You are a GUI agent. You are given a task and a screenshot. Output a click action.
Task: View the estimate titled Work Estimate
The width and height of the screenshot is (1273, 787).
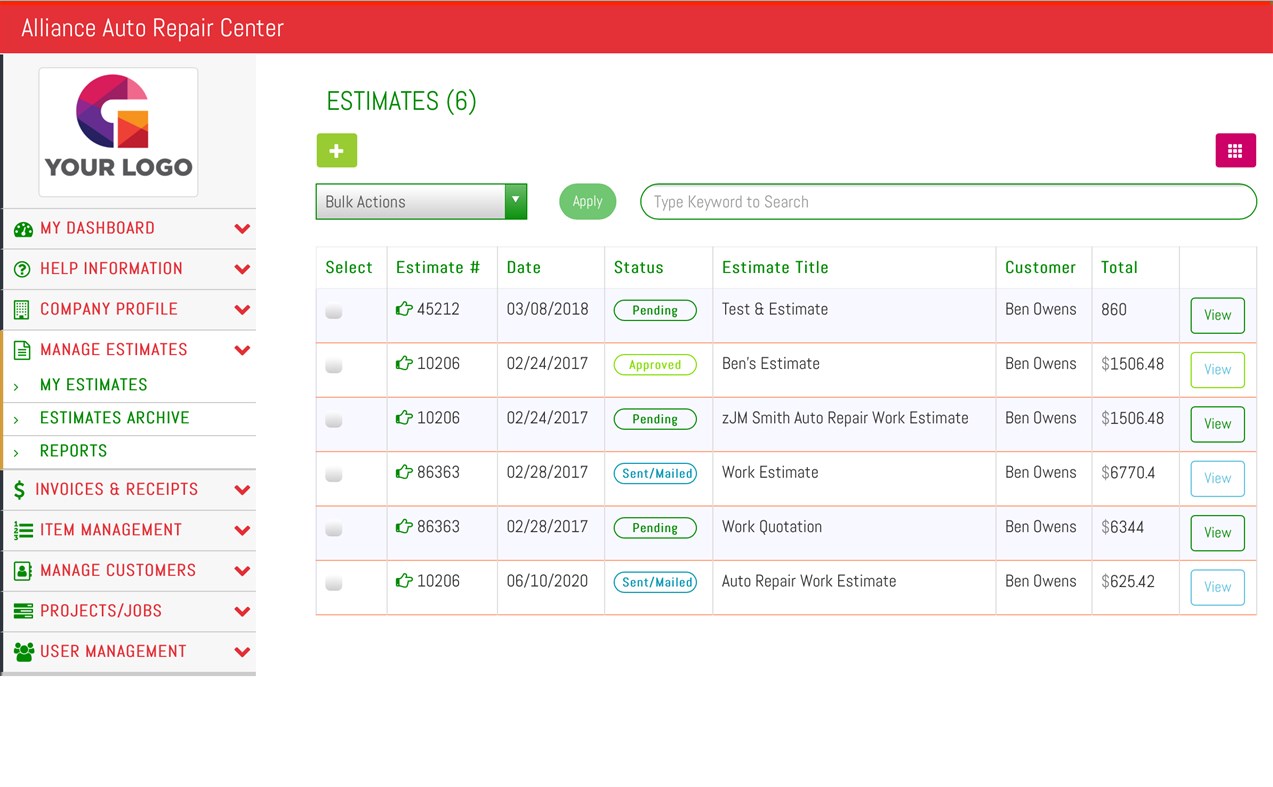1216,478
